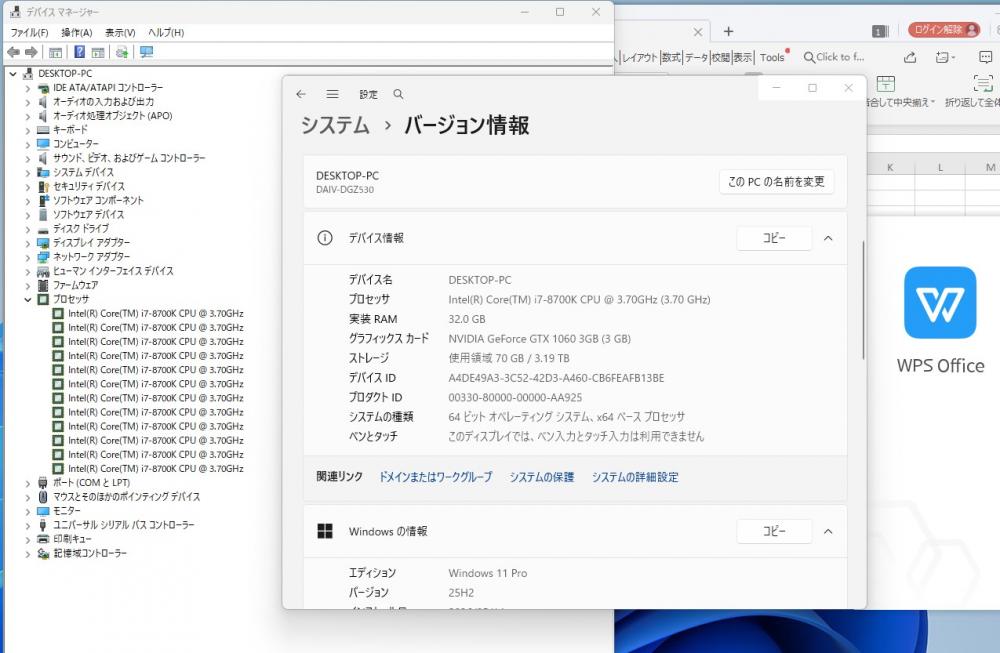Click the keyboard device icon in tree
The image size is (1000, 653).
click(43, 129)
